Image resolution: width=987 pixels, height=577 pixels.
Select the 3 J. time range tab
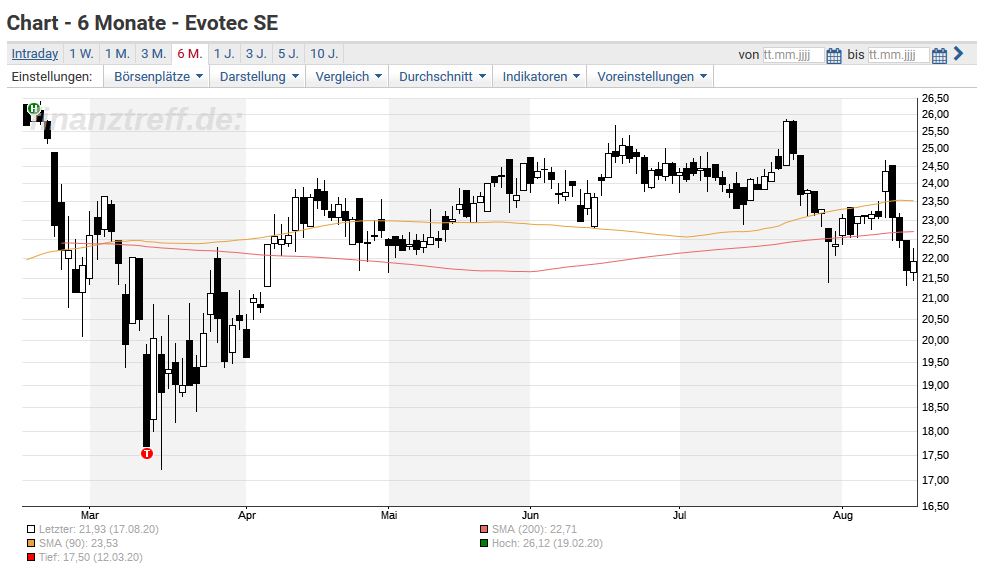click(x=256, y=53)
